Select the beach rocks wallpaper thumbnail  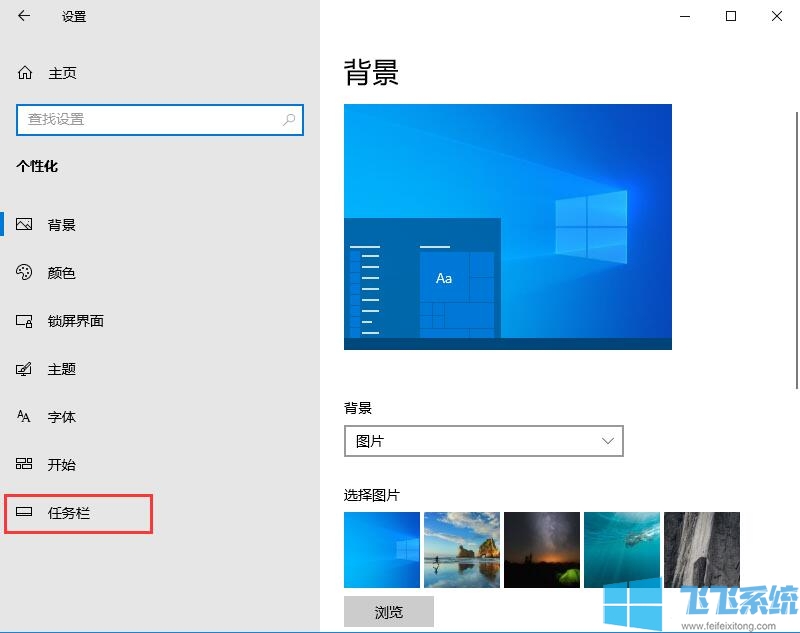[x=461, y=548]
